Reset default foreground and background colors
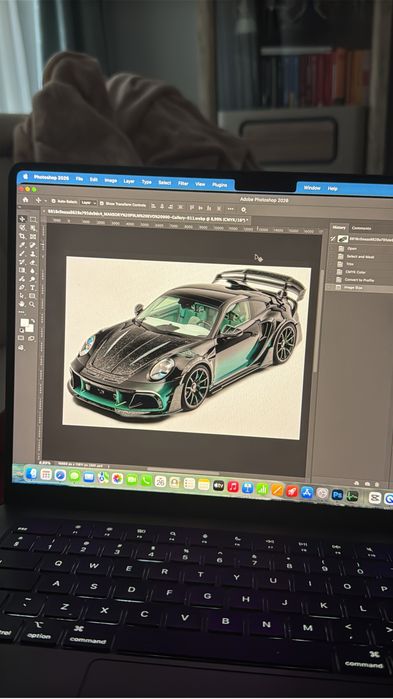 pos(22,330)
